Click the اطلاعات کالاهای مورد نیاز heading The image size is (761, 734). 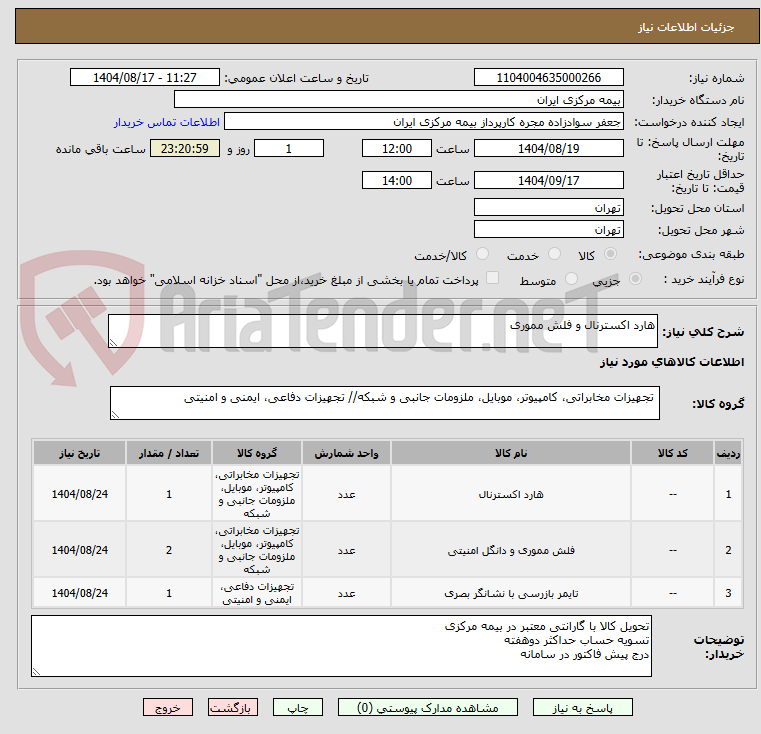point(672,362)
